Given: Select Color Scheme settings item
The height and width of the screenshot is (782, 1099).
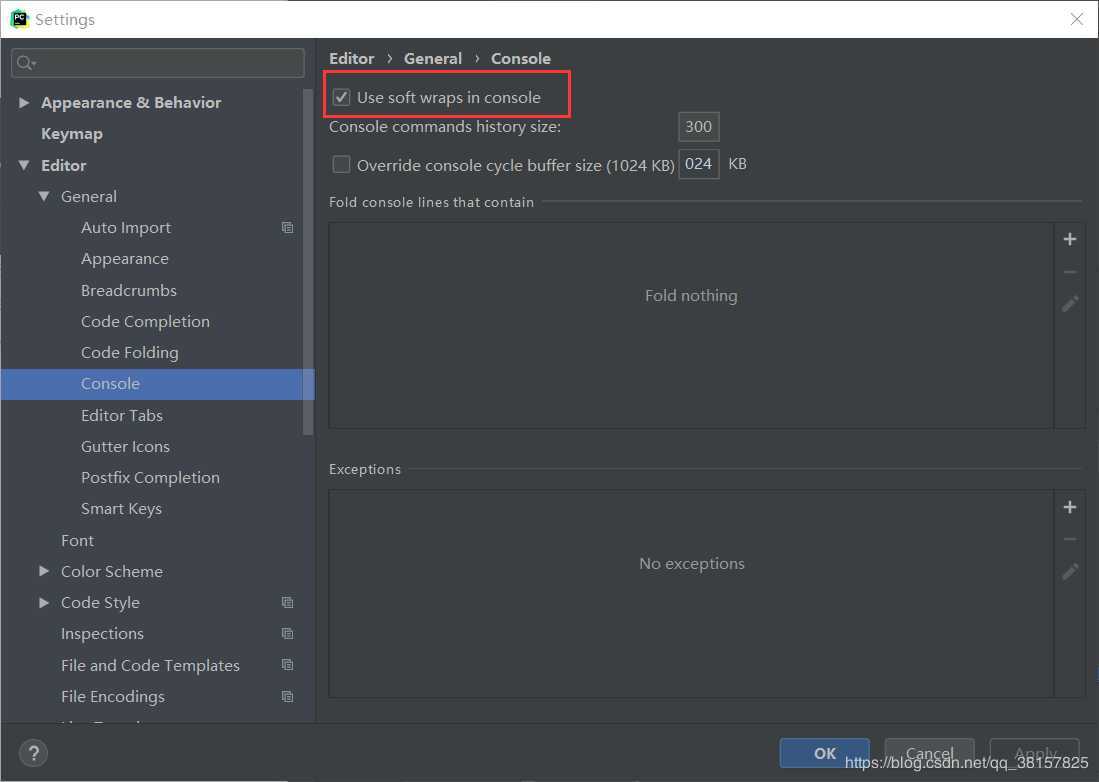Looking at the screenshot, I should tap(111, 571).
